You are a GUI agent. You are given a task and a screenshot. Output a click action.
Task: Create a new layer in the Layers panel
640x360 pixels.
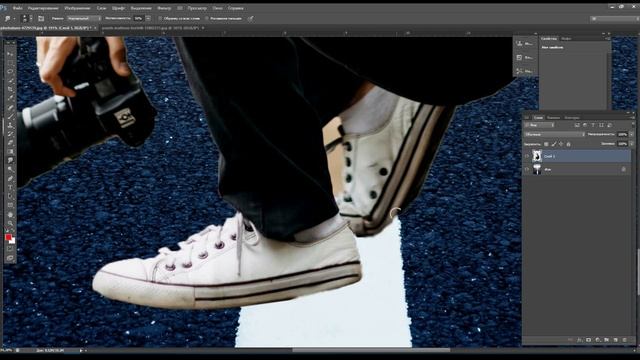[x=616, y=340]
